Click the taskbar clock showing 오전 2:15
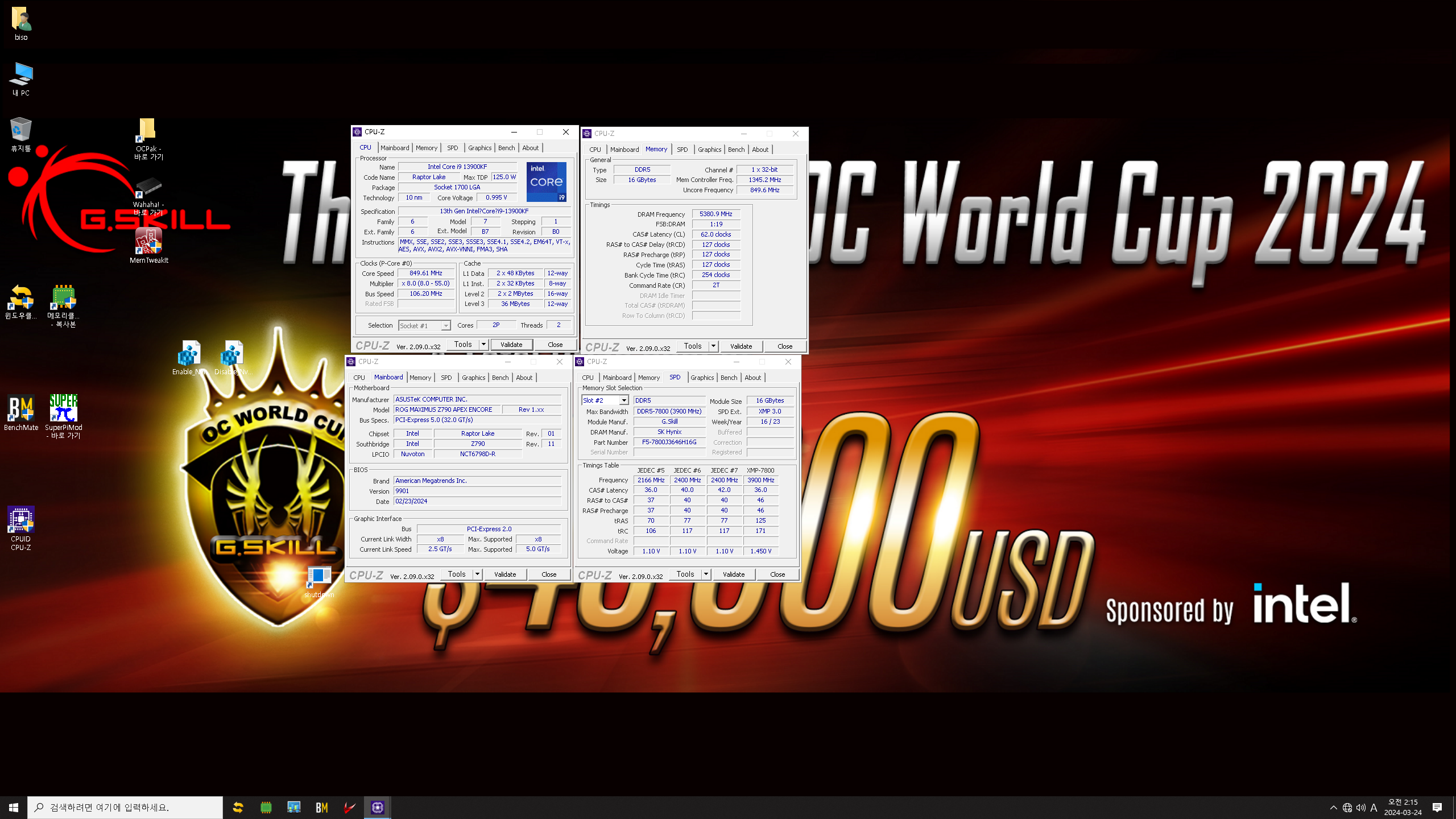 pos(1403,808)
